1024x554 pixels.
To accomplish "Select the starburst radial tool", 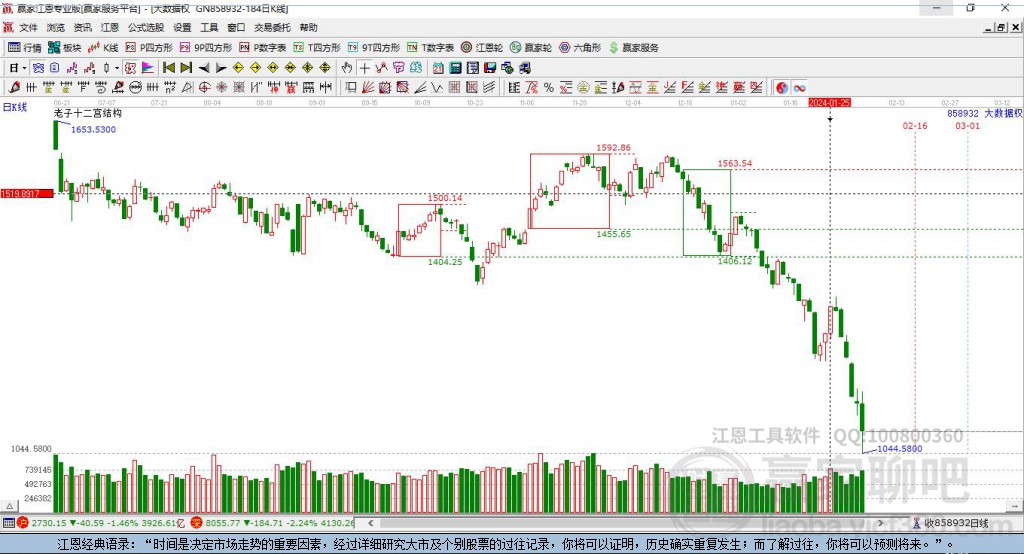I will pos(221,88).
